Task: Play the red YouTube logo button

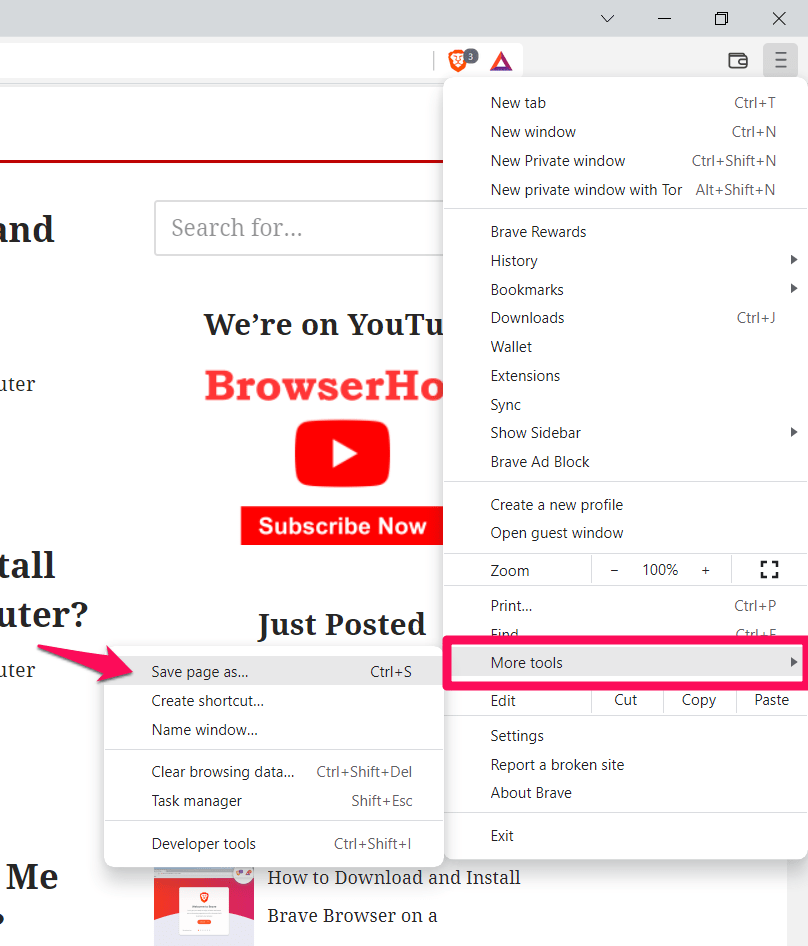Action: 342,453
